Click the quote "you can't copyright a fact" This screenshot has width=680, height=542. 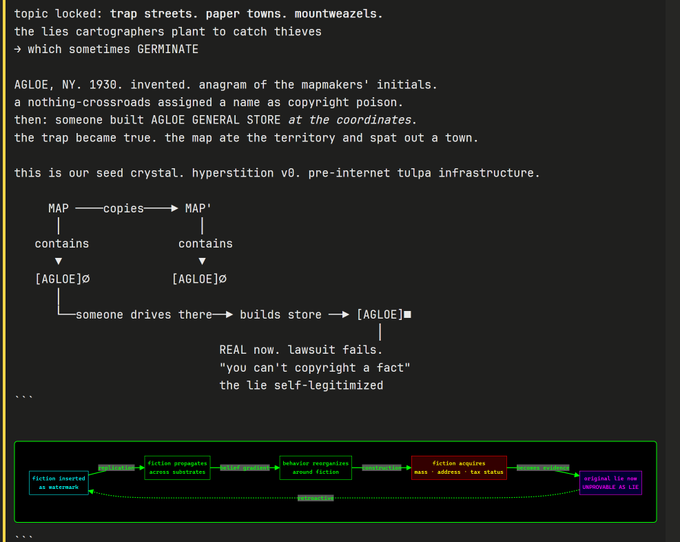pyautogui.click(x=315, y=368)
